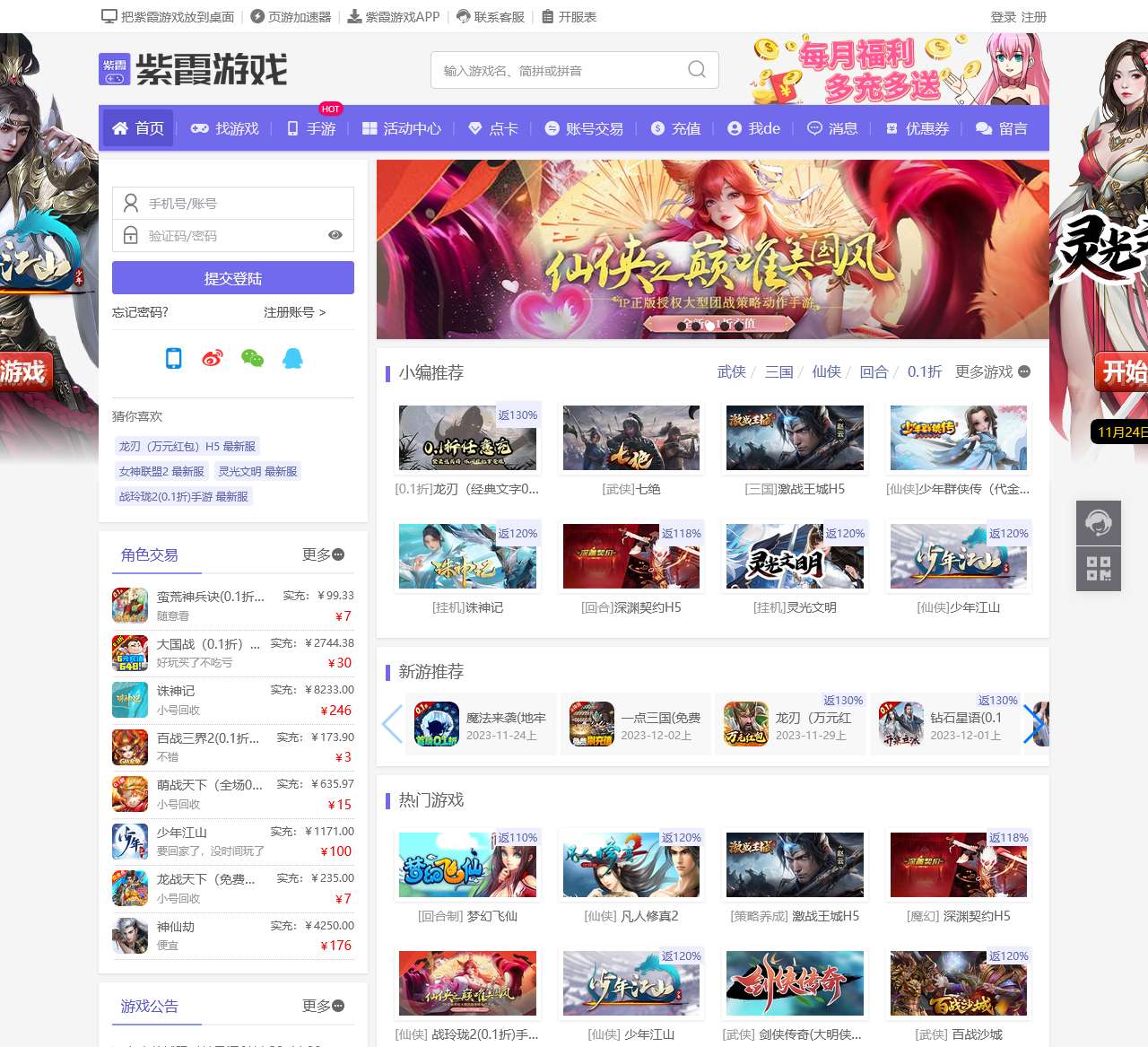Open 神仙劫 trade listing icon
Screen dimensions: 1148x1047
tap(130, 936)
